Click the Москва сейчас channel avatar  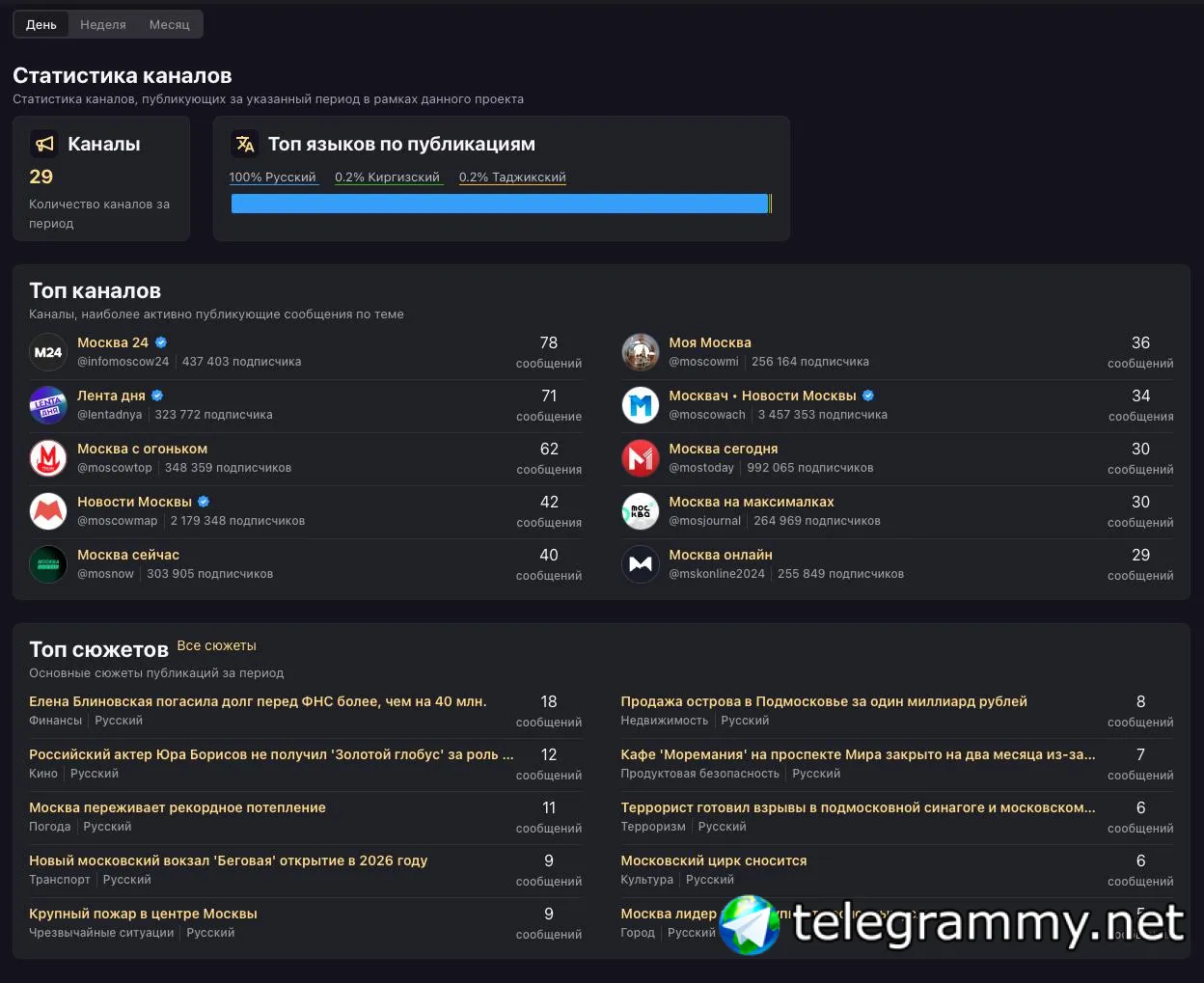[48, 564]
